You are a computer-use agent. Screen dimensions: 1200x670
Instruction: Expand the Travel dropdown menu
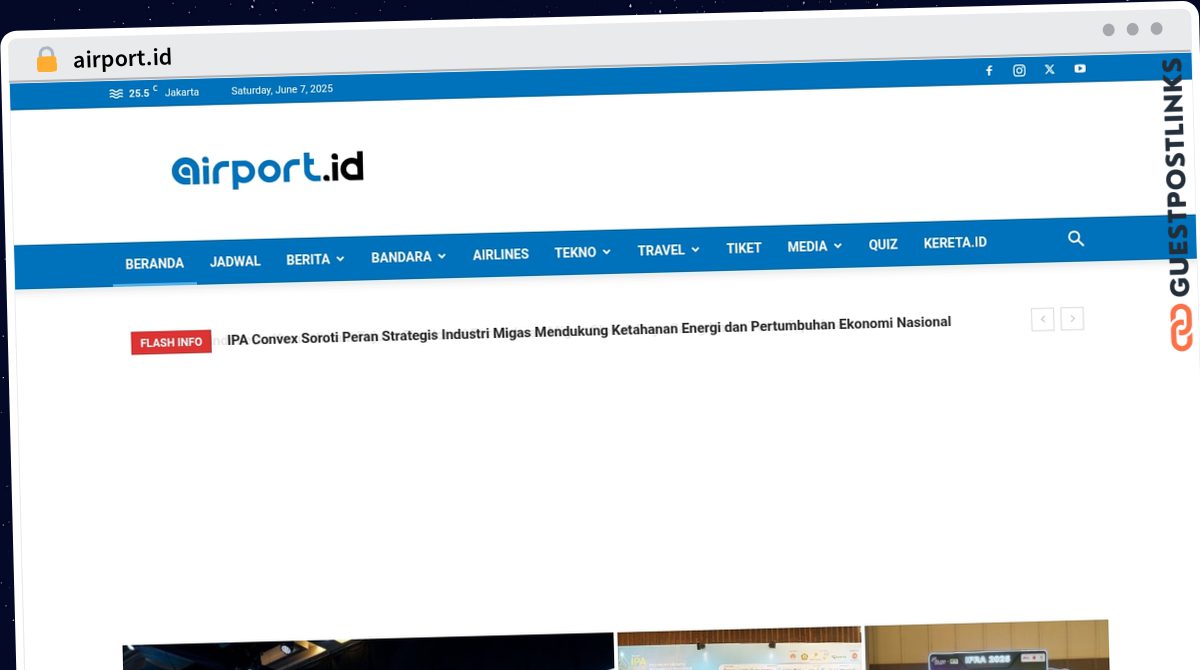[x=668, y=250]
